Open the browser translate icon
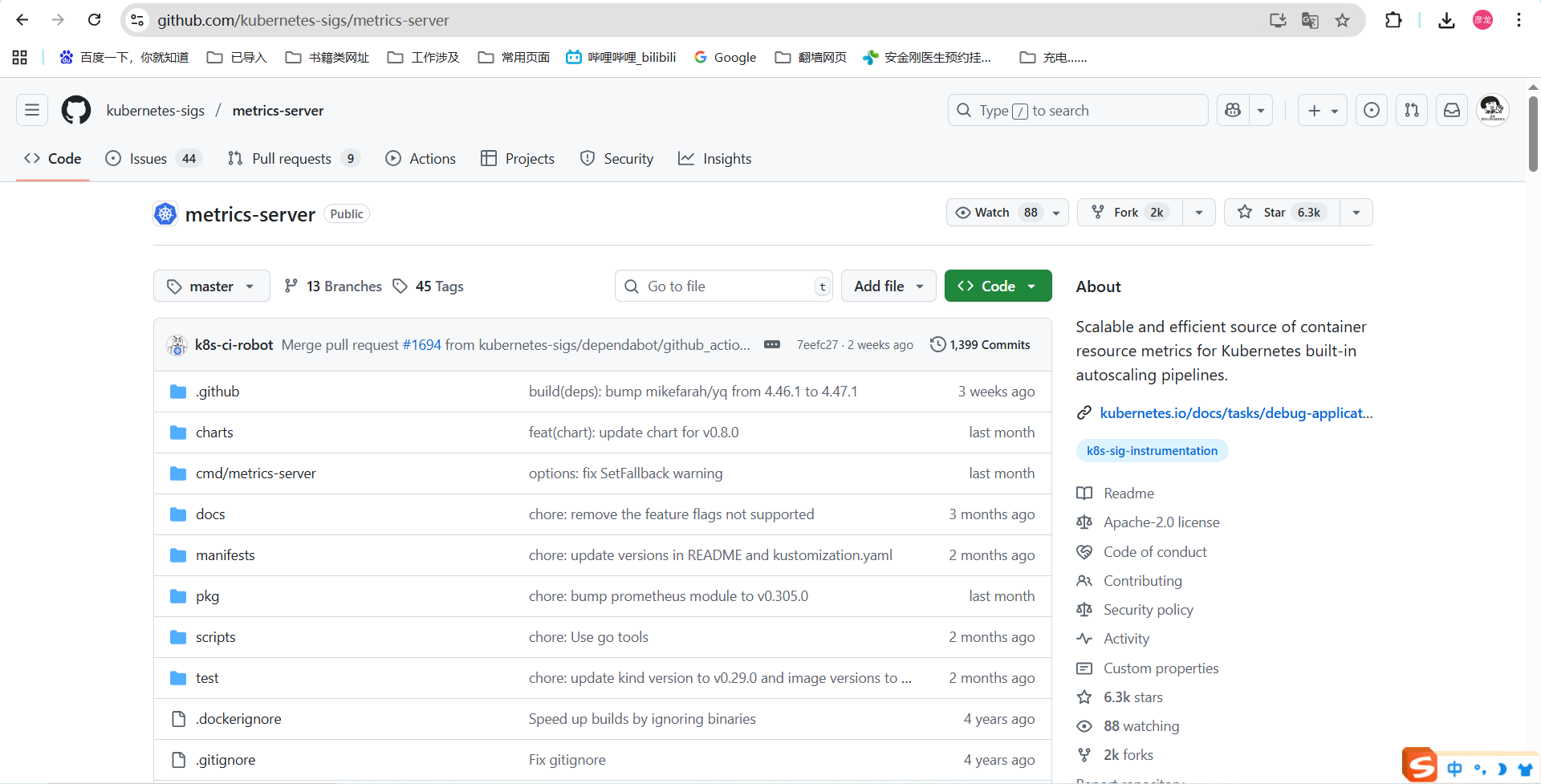Image resolution: width=1541 pixels, height=784 pixels. coord(1310,20)
